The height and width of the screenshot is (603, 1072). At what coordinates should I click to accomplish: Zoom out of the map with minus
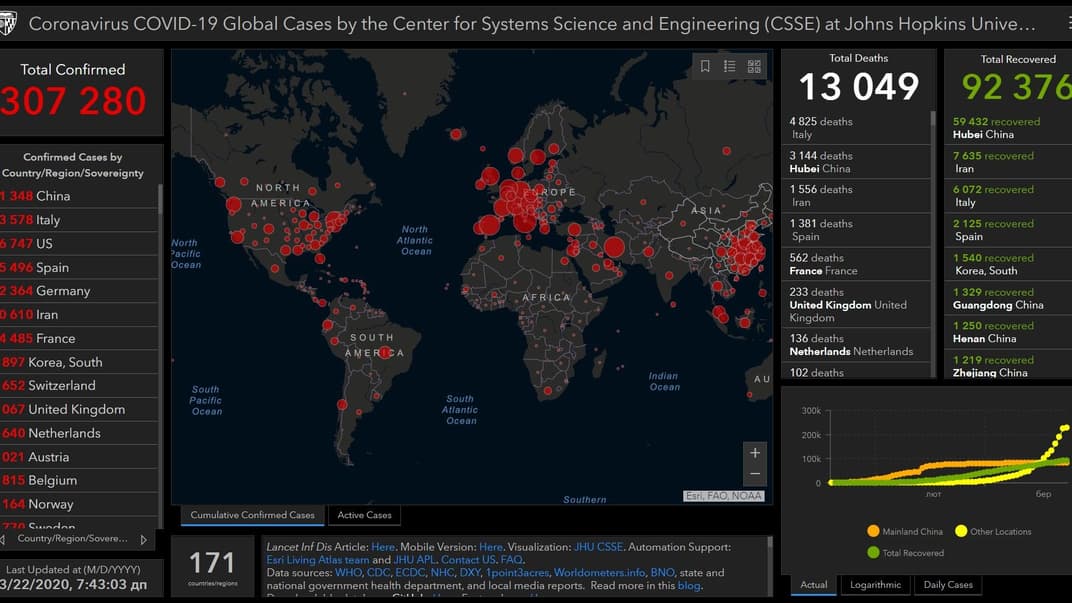tap(755, 474)
